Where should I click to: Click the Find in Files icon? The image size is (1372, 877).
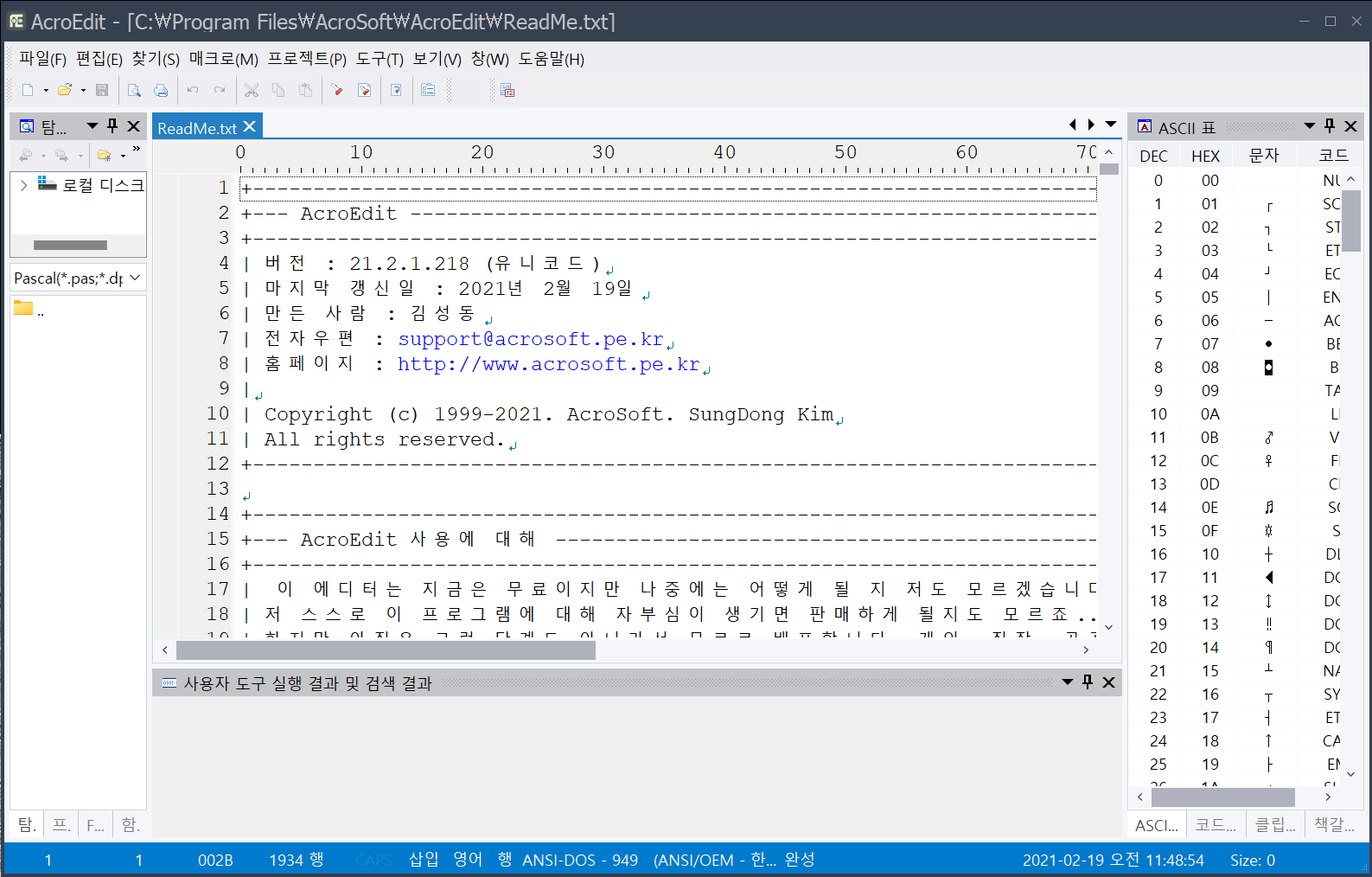tap(364, 90)
